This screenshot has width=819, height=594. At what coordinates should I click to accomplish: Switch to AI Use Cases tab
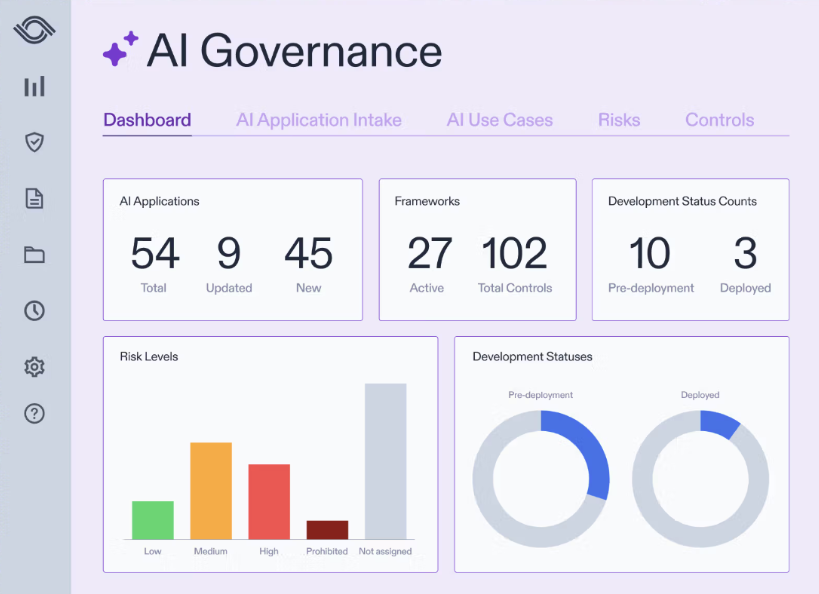(499, 120)
